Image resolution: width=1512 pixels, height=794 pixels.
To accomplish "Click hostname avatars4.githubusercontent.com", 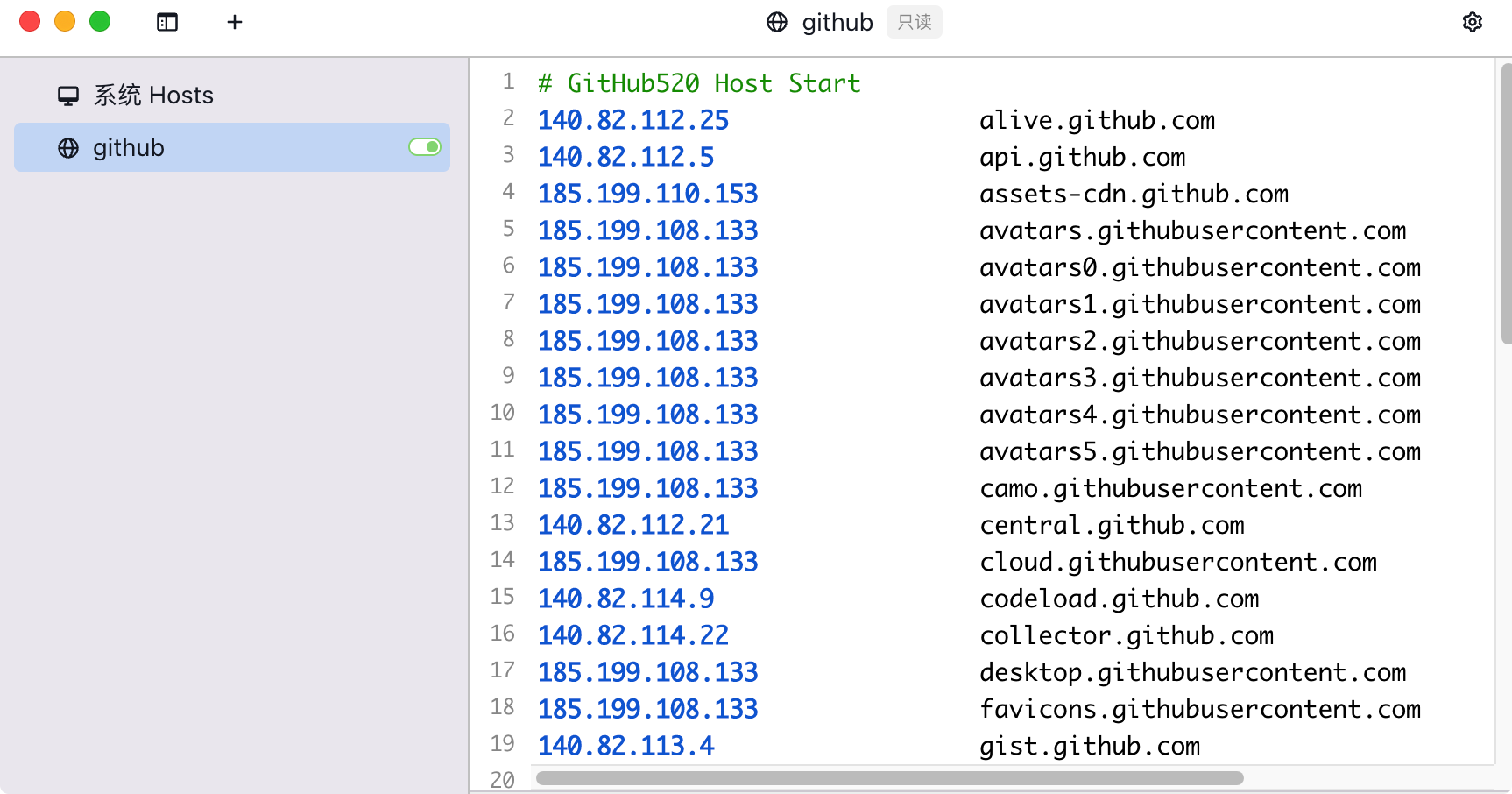I will [x=1200, y=415].
